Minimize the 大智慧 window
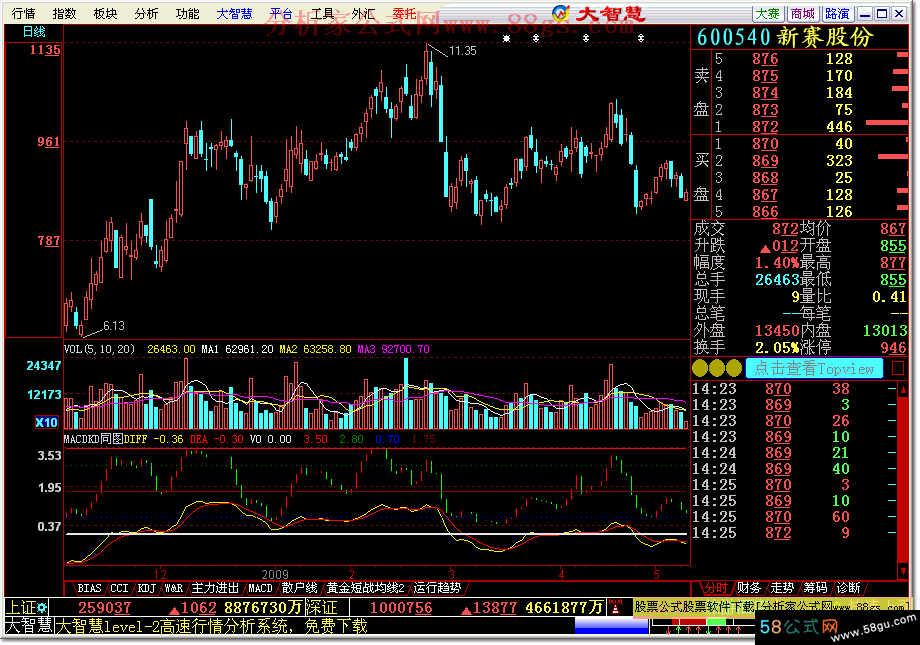 coord(865,13)
